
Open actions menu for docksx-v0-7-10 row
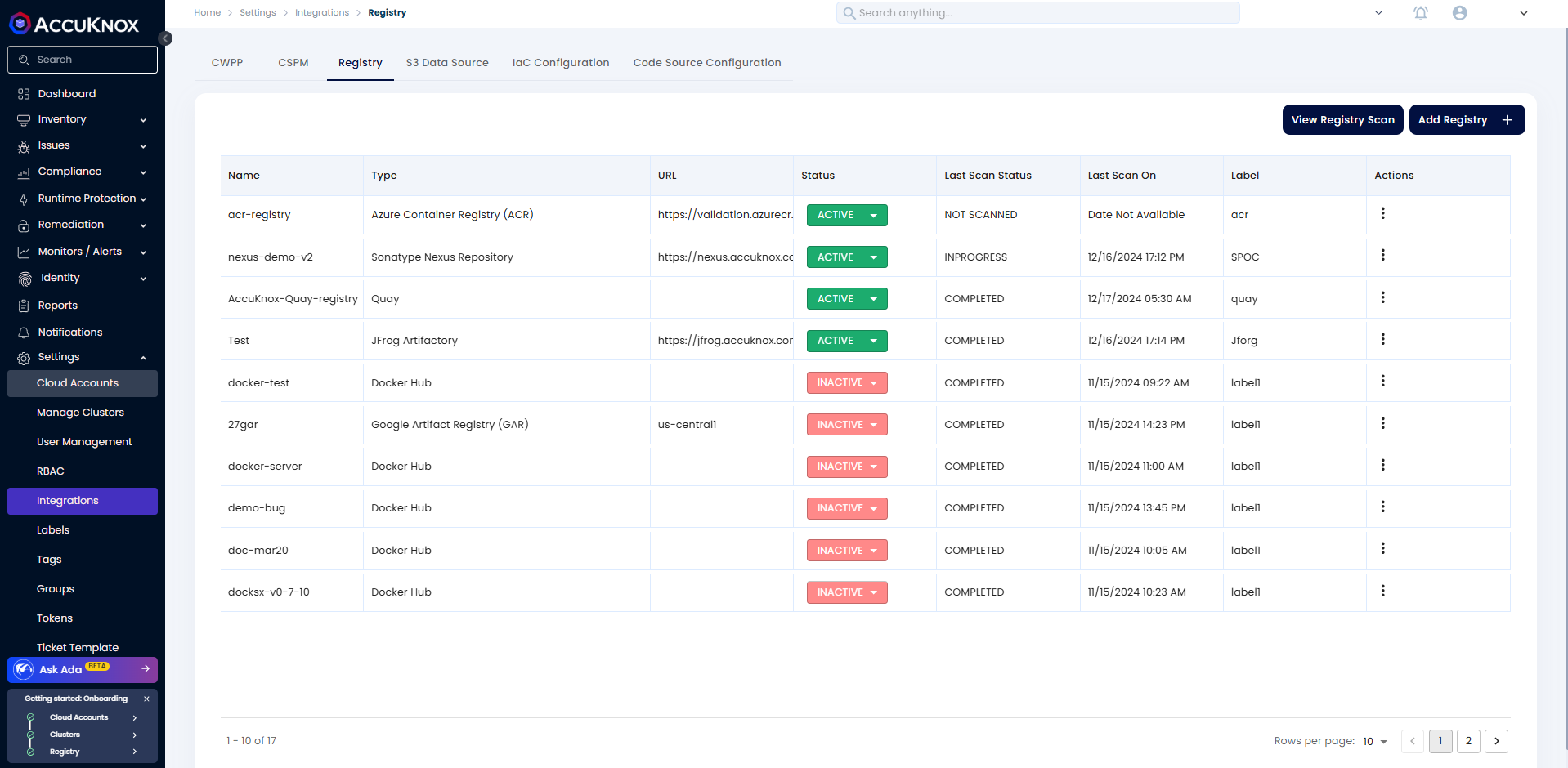1382,591
